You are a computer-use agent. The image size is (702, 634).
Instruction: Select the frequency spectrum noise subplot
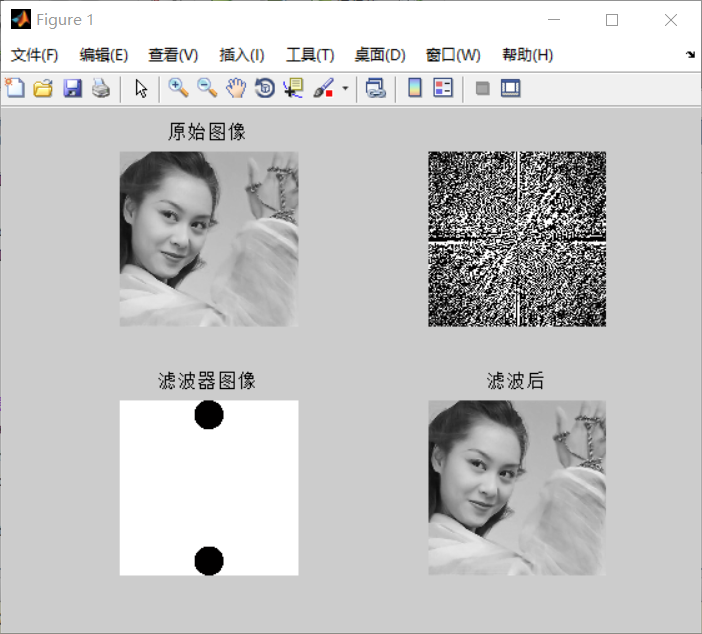[x=517, y=239]
